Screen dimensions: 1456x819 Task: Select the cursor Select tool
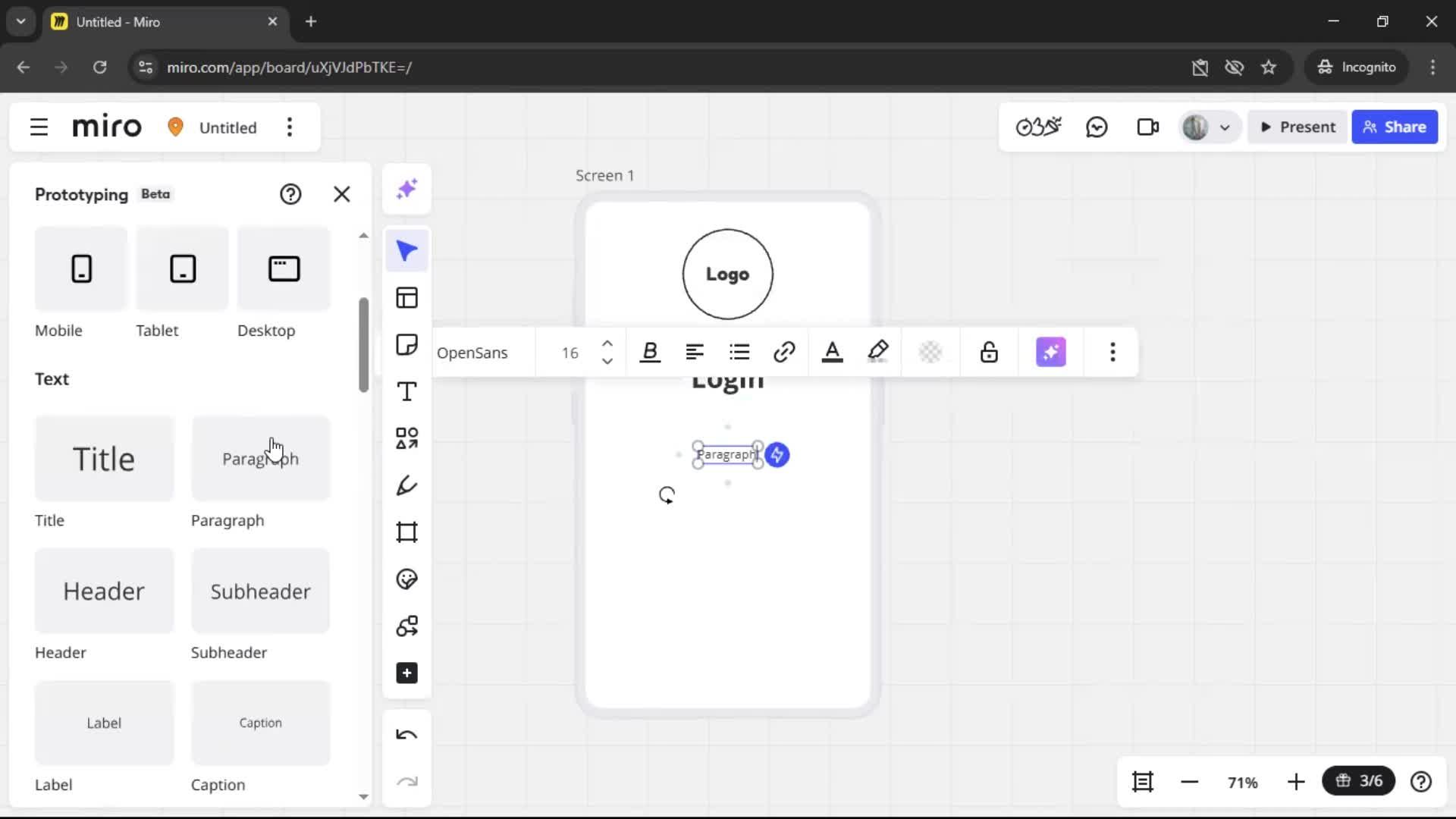click(407, 251)
